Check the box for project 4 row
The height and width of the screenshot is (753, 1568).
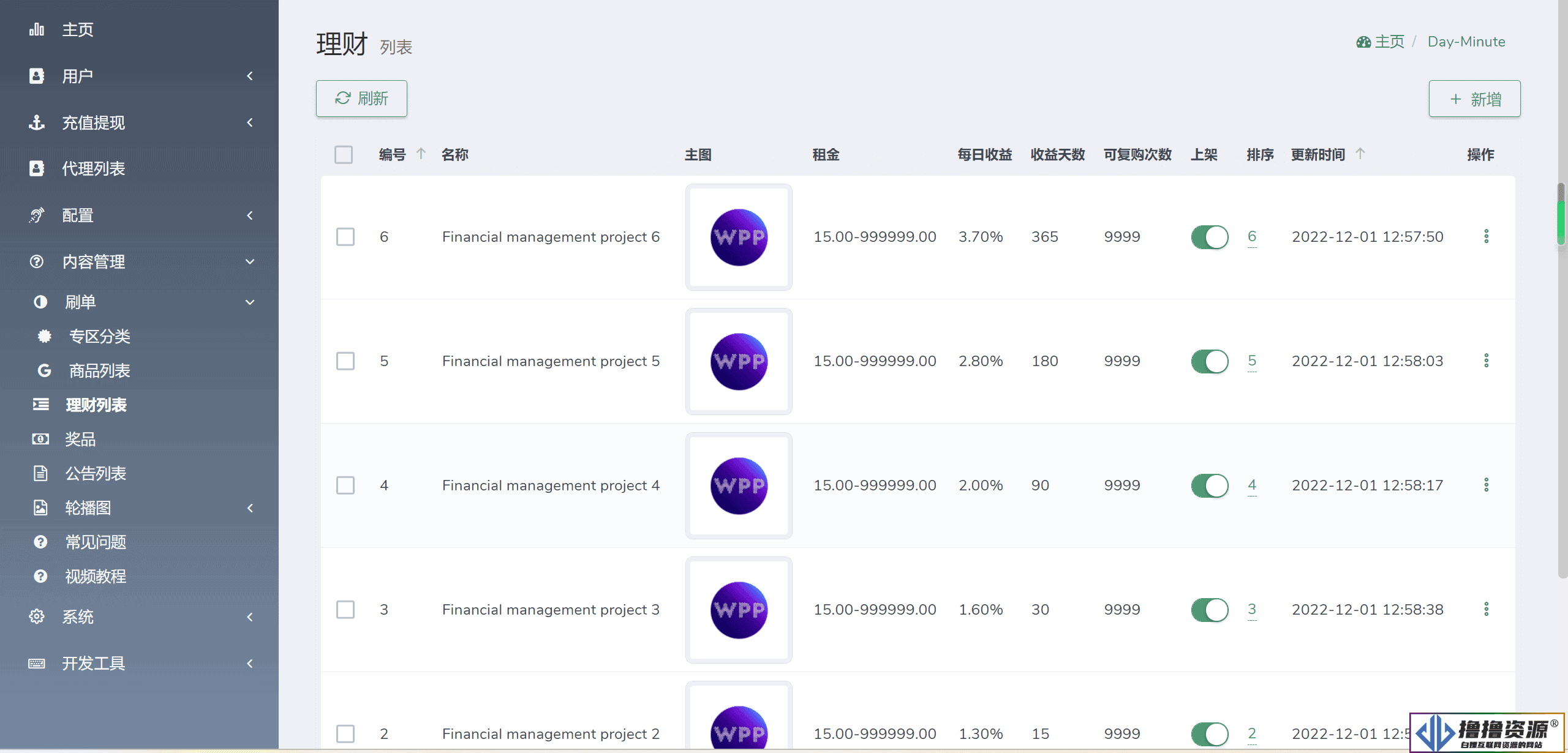pos(345,485)
